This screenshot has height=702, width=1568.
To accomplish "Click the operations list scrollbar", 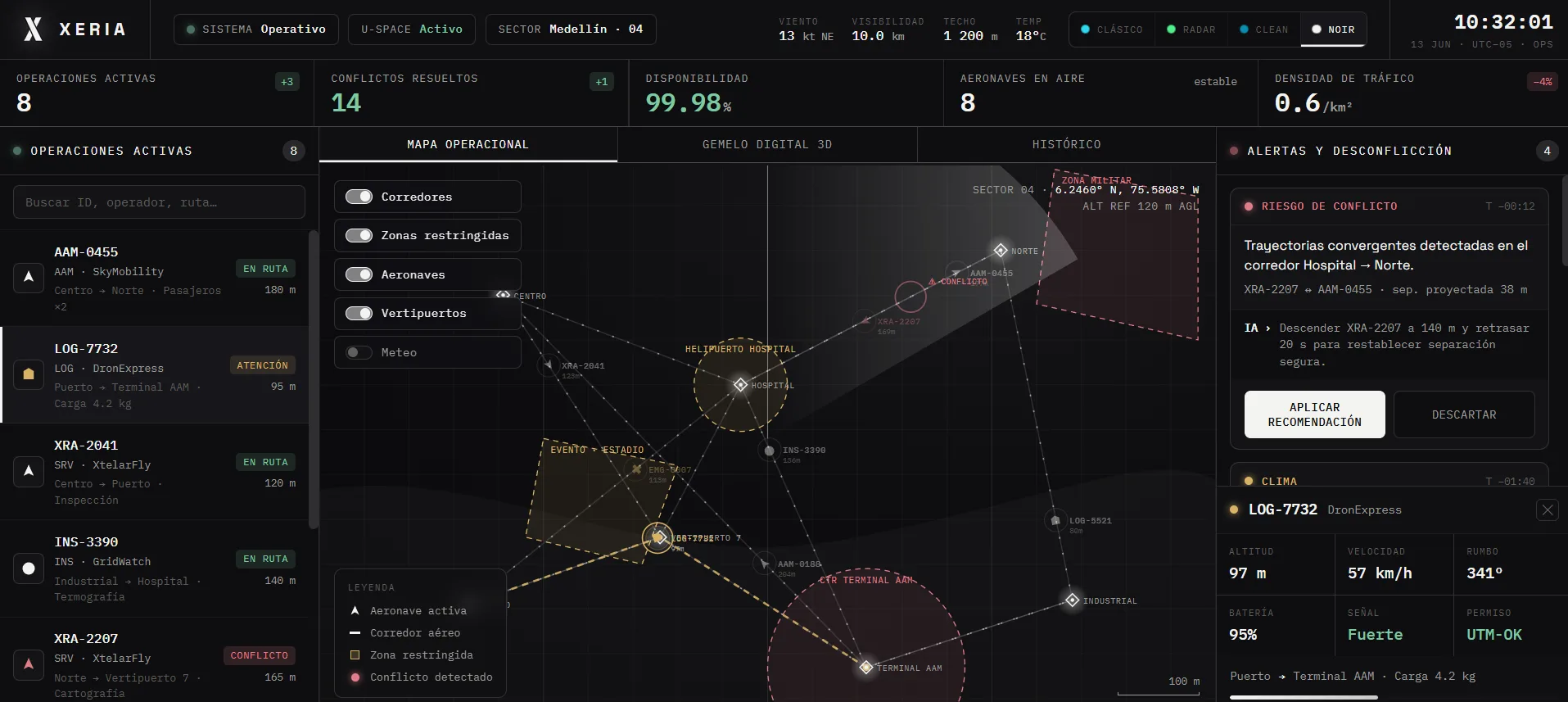I will [313, 379].
